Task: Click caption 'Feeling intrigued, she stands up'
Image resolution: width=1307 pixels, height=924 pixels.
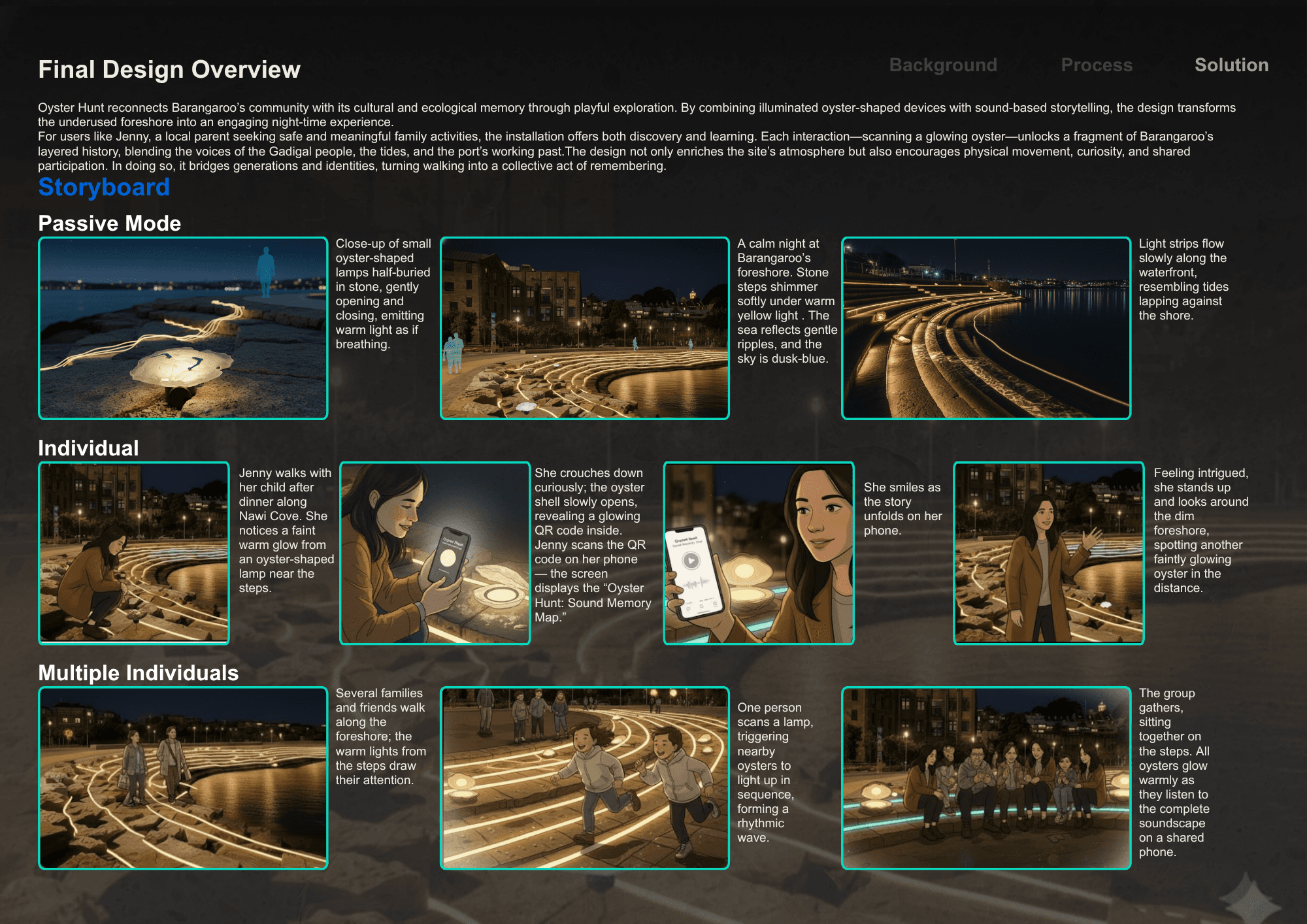Action: point(1201,530)
